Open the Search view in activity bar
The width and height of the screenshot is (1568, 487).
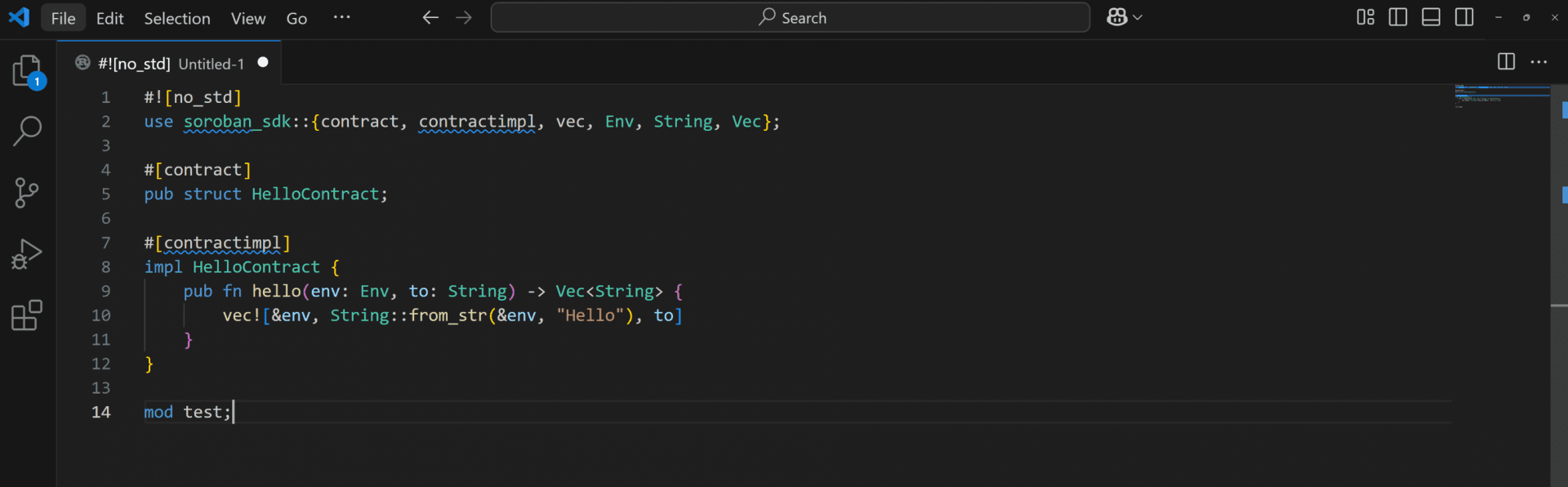coord(27,131)
